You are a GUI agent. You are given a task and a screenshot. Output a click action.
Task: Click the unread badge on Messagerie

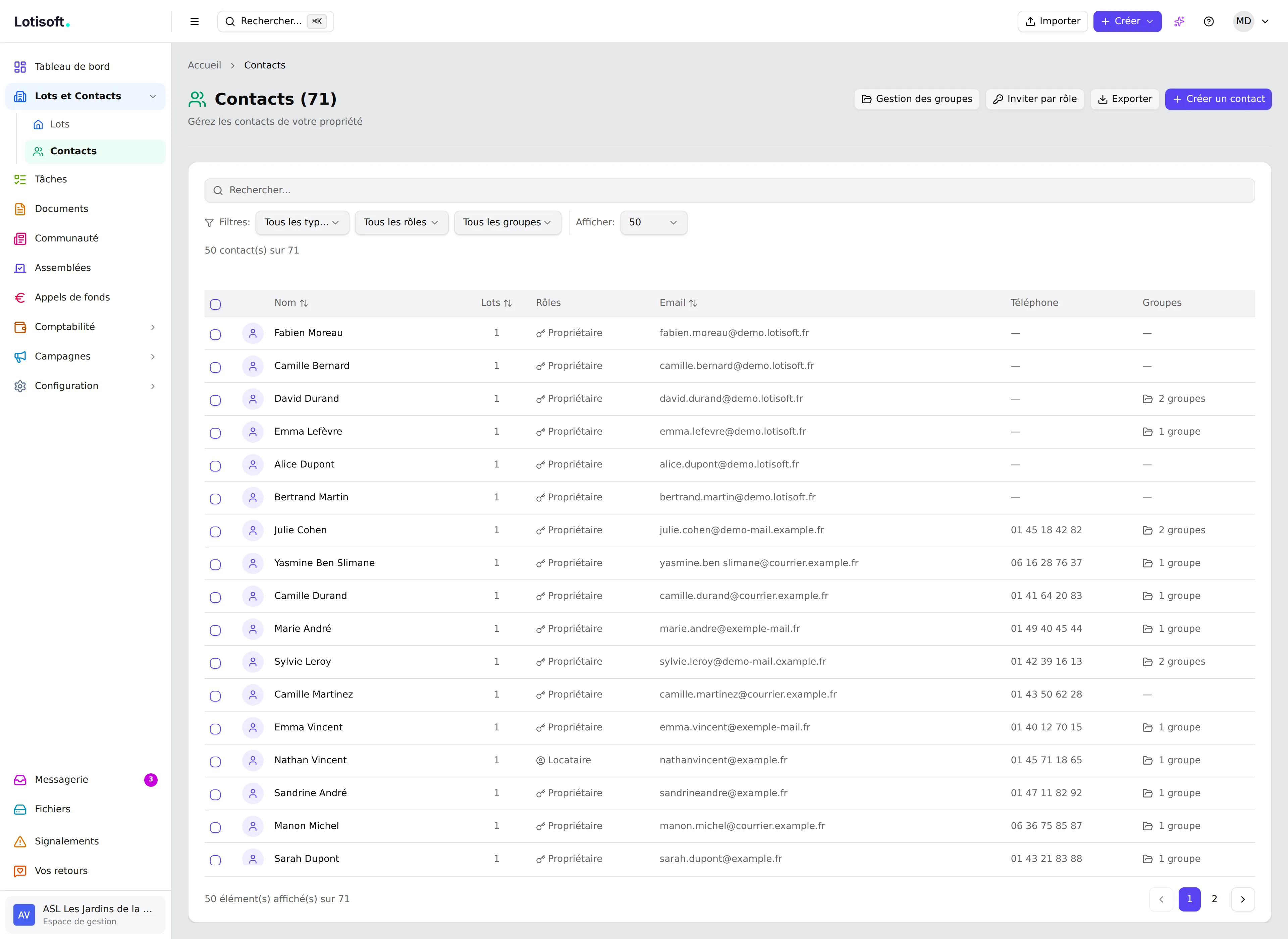[151, 779]
